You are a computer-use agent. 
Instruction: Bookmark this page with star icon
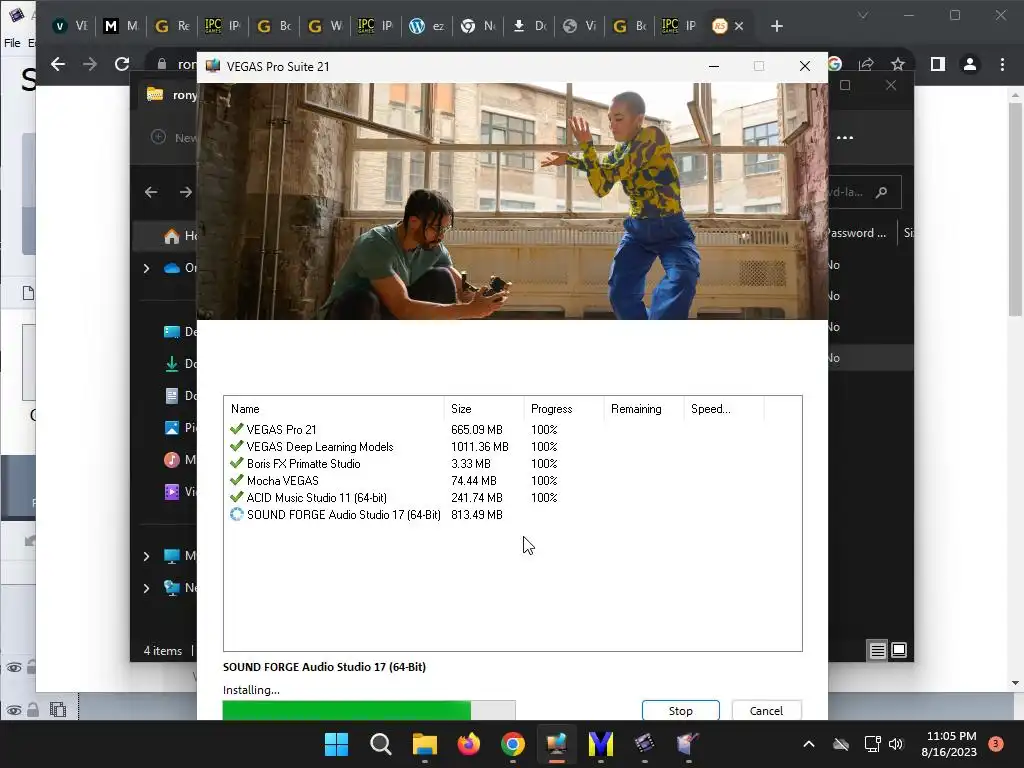898,64
